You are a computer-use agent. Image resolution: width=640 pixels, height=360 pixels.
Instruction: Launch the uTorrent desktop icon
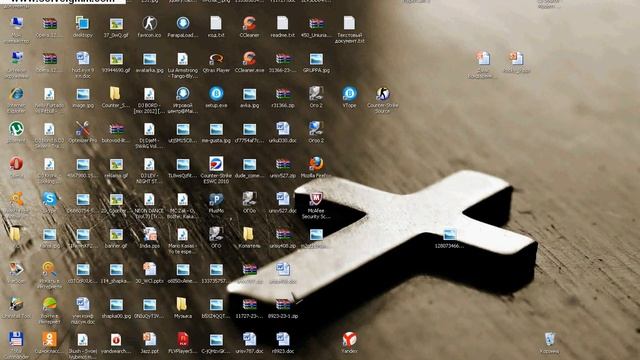pos(16,129)
